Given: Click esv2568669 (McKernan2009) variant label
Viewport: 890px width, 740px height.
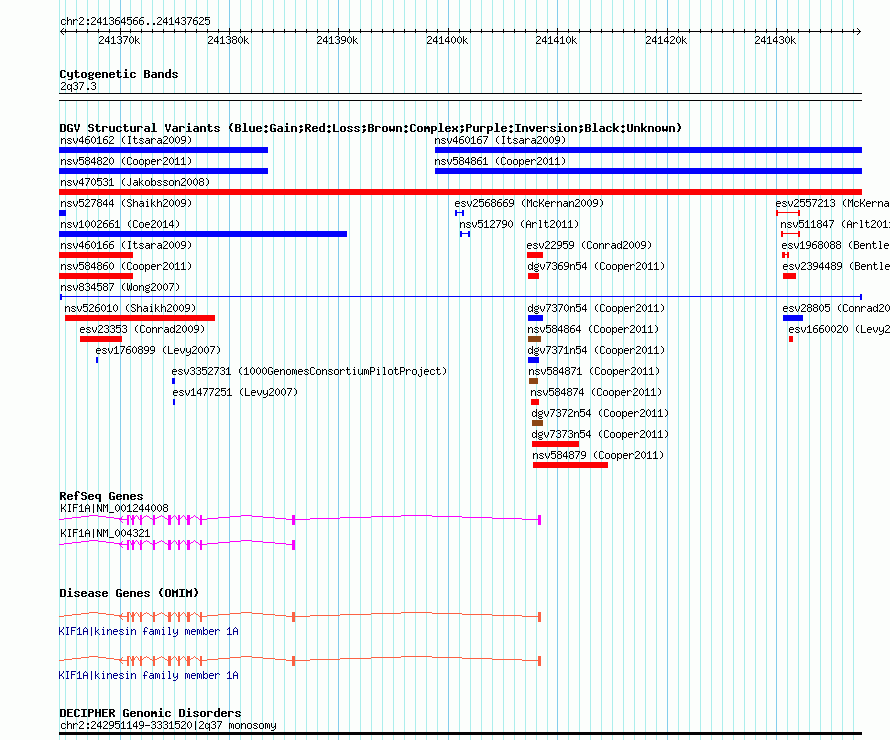Looking at the screenshot, I should click(529, 203).
